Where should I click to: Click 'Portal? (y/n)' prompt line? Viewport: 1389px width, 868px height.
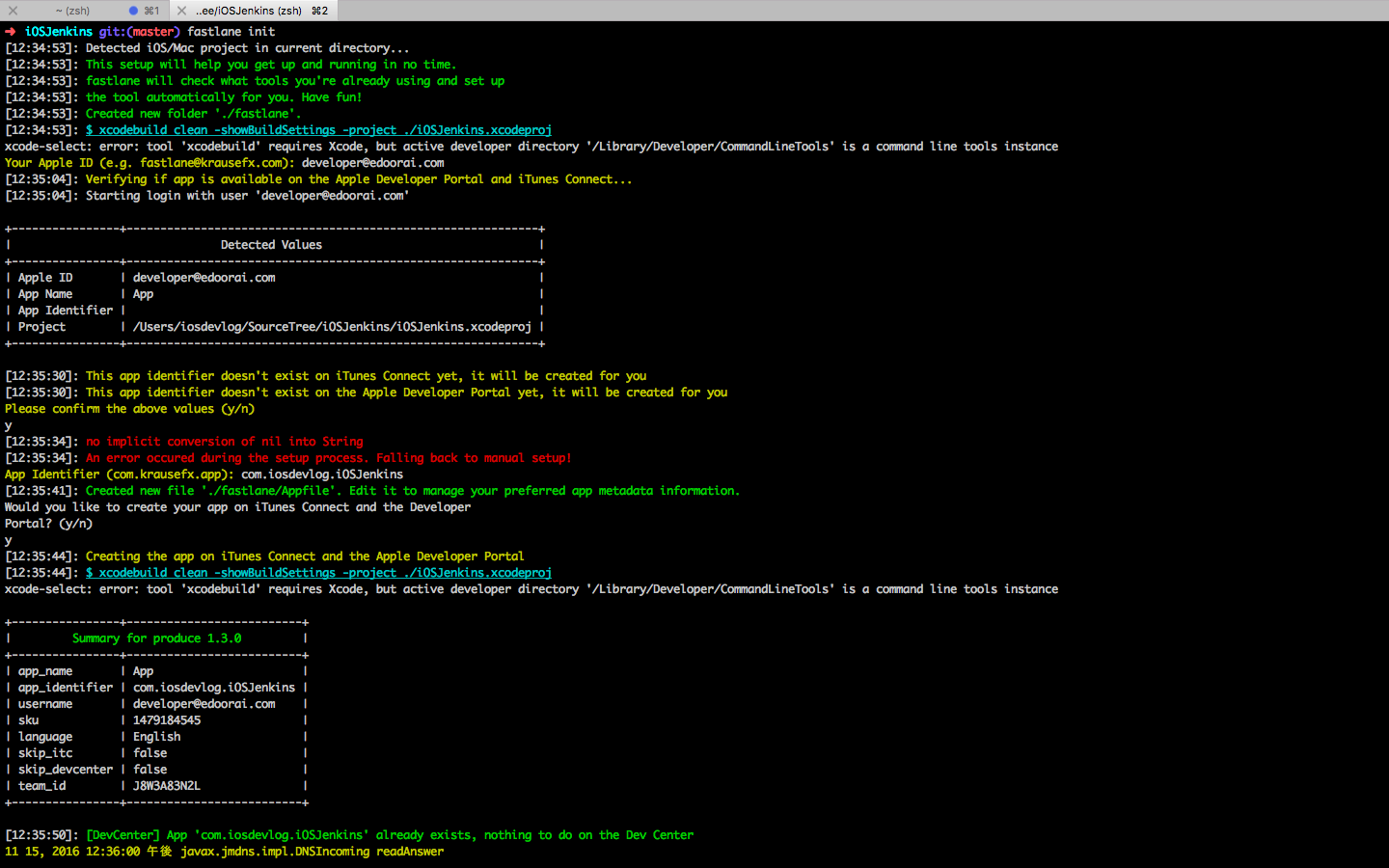49,524
